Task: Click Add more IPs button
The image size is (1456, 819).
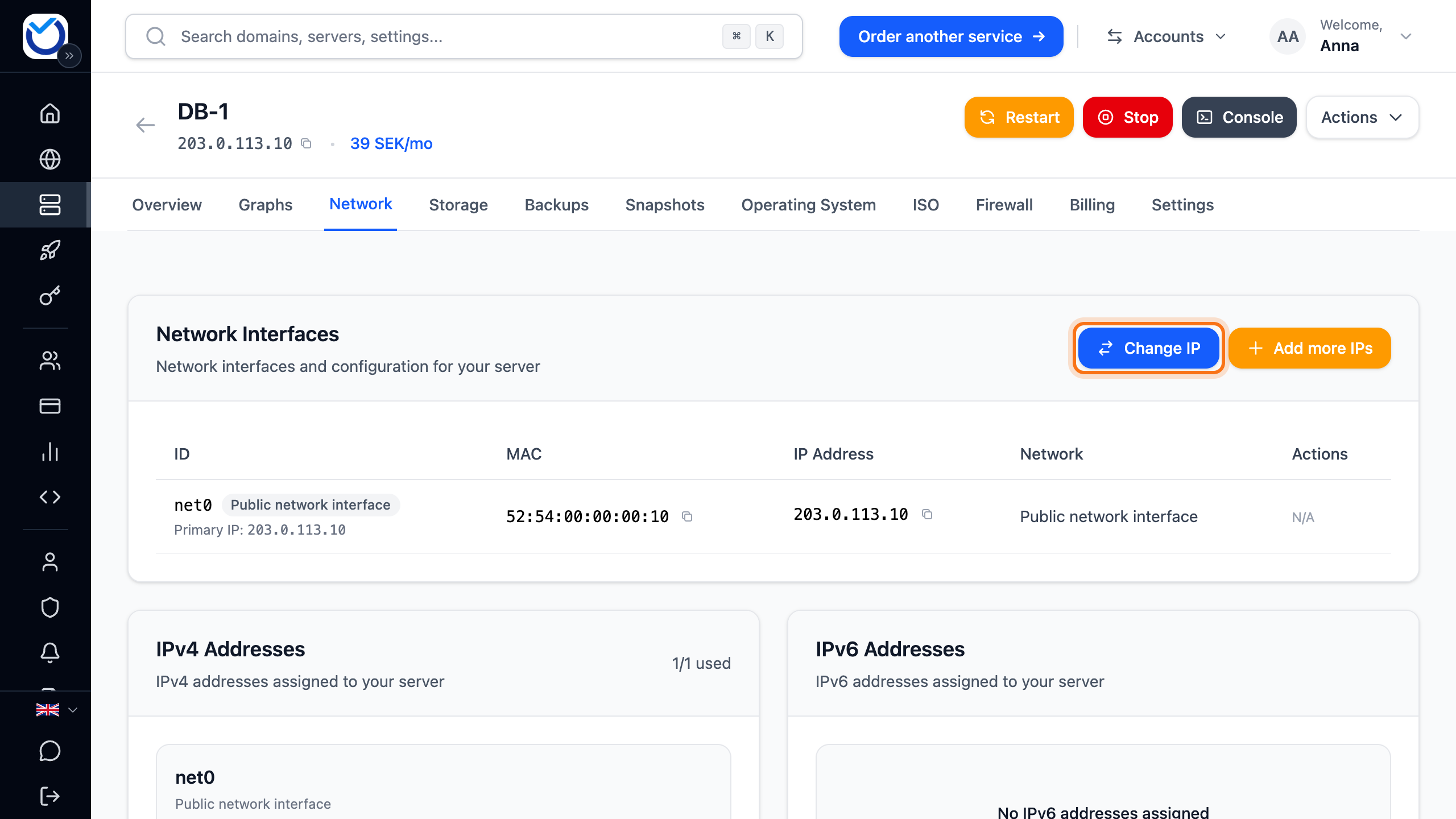Action: coord(1310,348)
